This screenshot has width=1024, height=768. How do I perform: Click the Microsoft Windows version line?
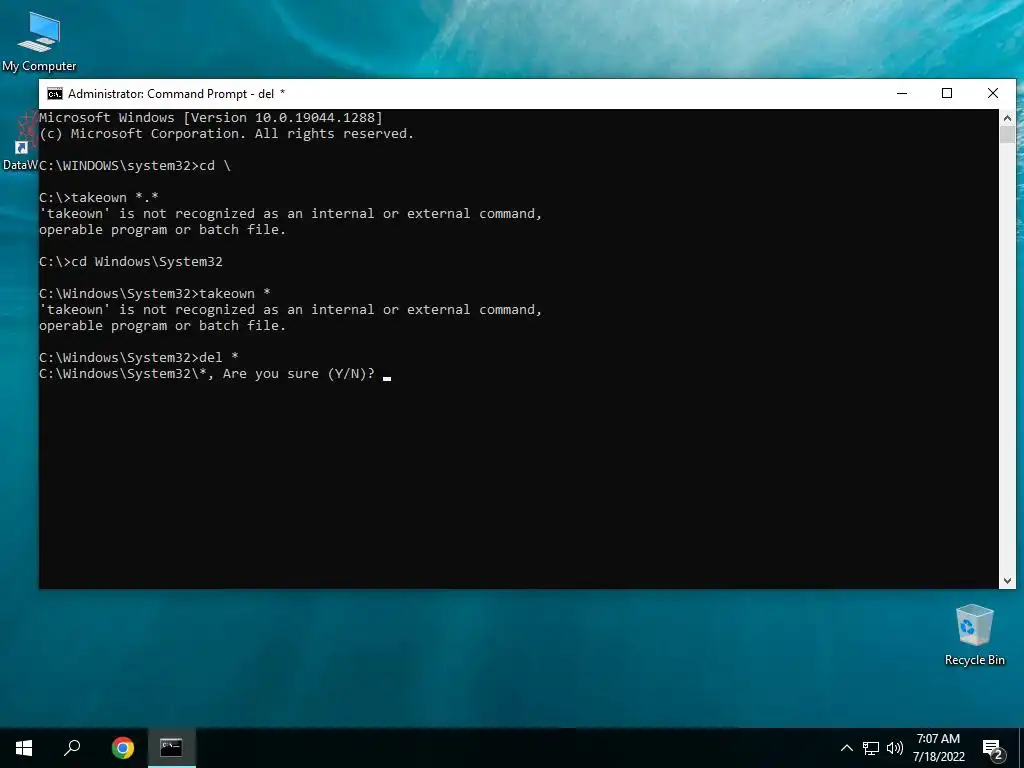click(211, 118)
